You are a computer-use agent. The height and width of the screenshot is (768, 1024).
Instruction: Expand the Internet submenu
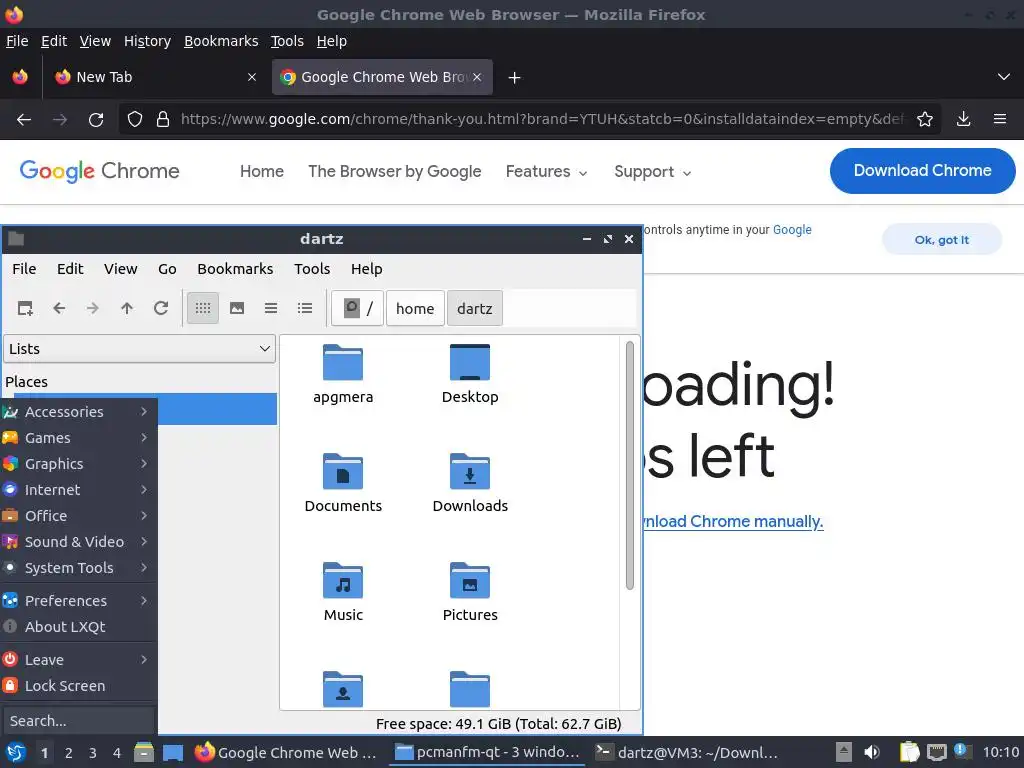tap(78, 490)
